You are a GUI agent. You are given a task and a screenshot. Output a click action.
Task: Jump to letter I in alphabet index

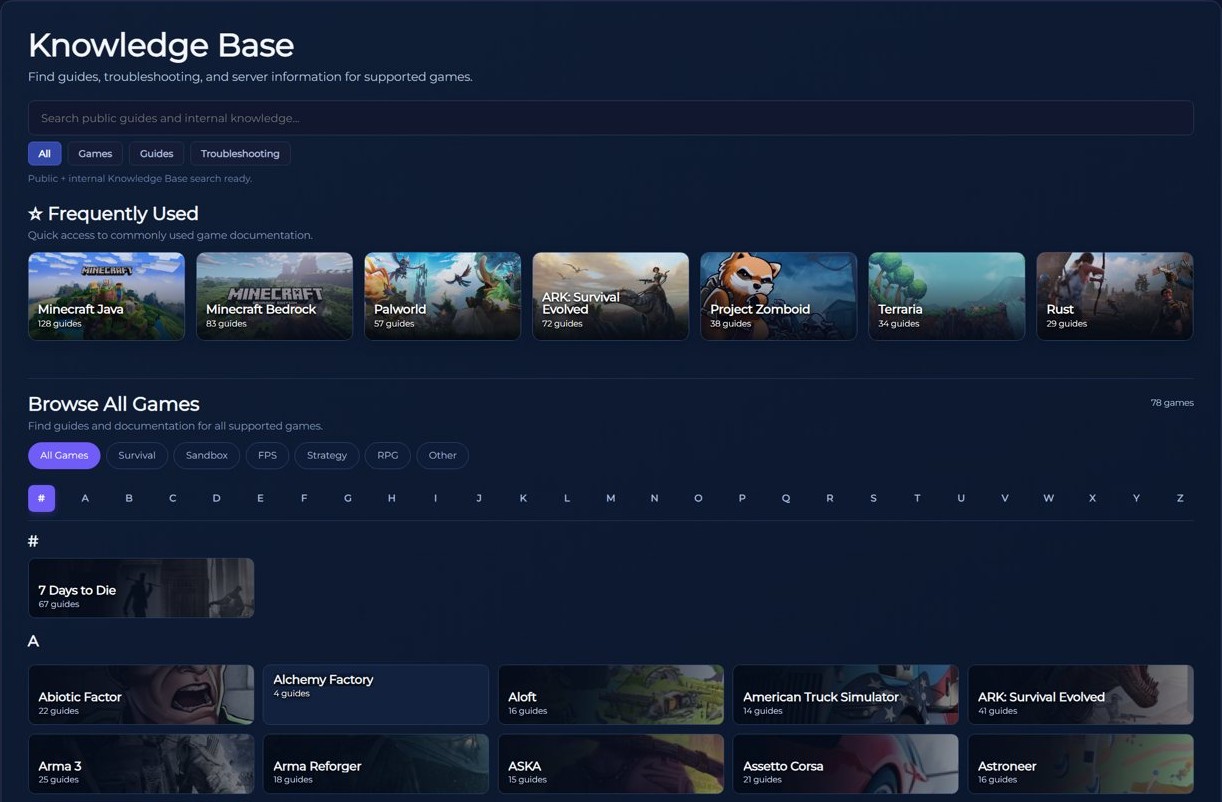coord(435,498)
